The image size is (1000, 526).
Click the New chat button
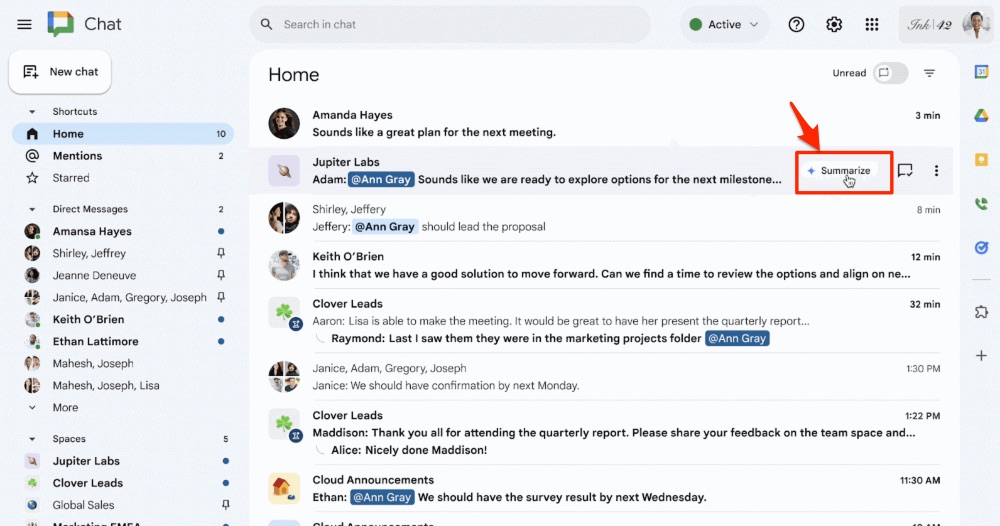click(60, 72)
